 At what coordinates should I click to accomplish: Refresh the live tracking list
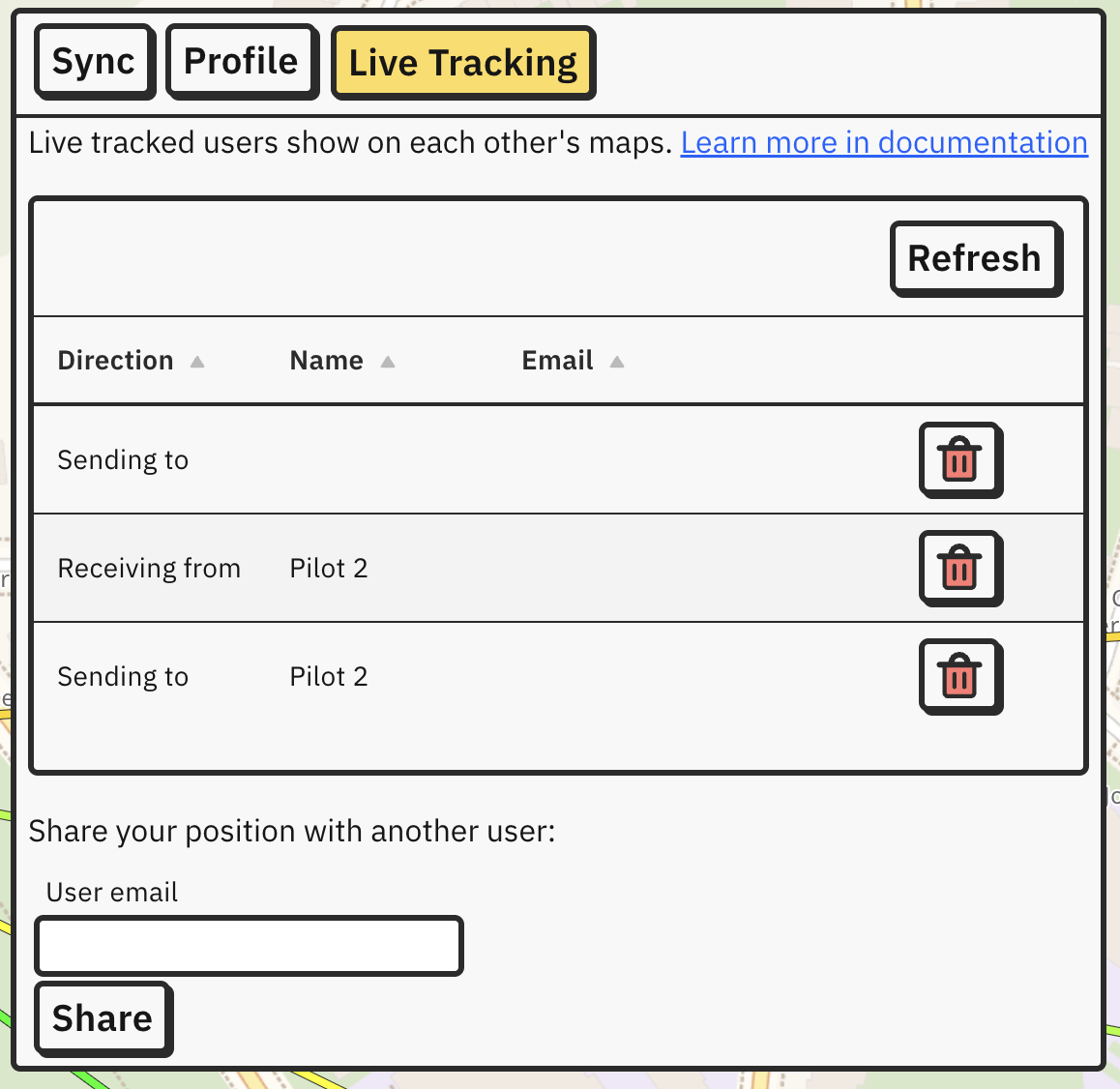(977, 258)
